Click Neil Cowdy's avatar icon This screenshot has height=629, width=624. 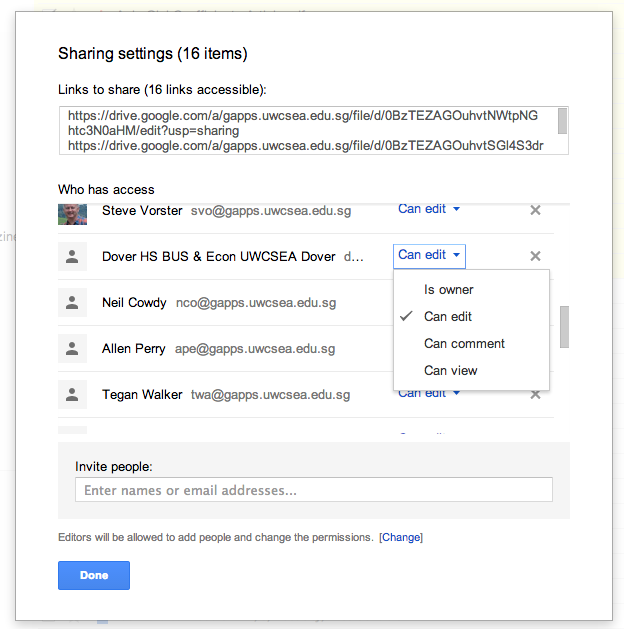71,303
